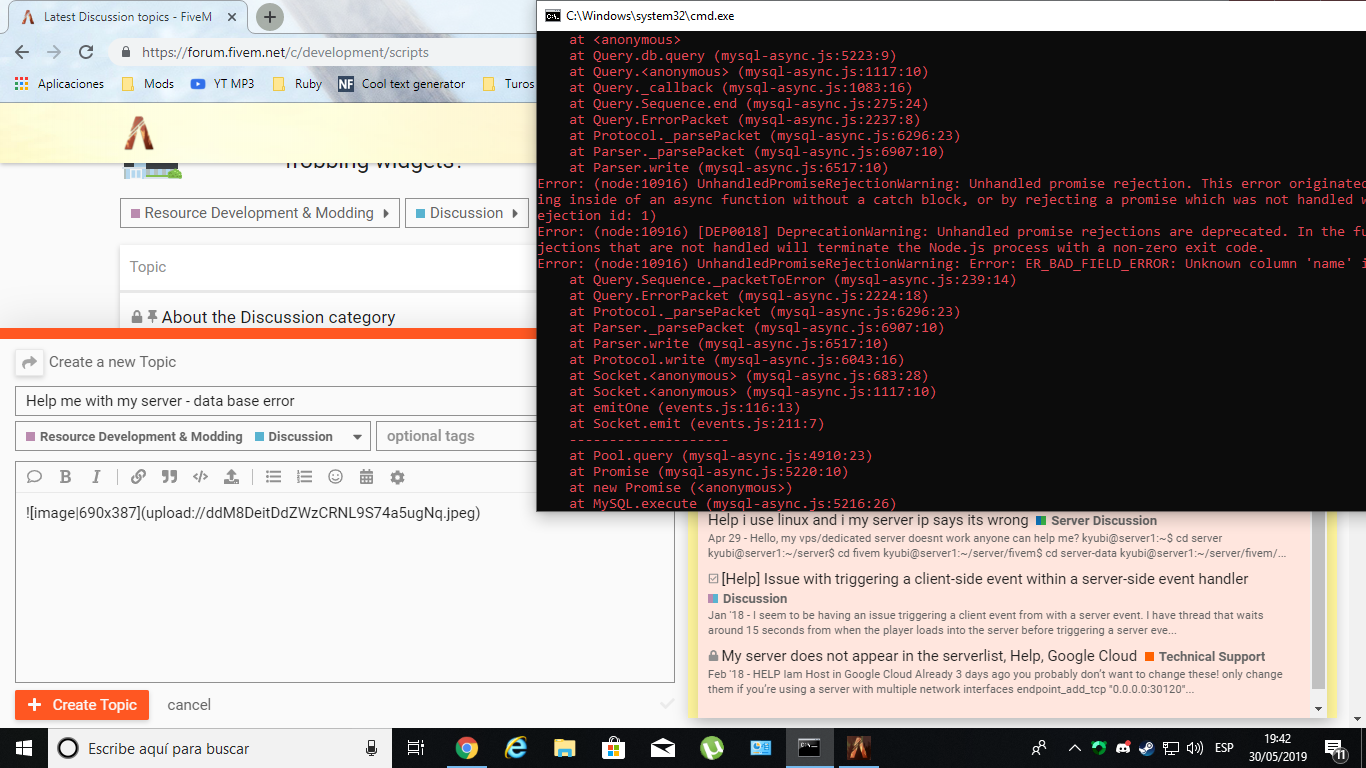Image resolution: width=1366 pixels, height=768 pixels.
Task: Go back in Chrome browser
Action: pos(22,52)
